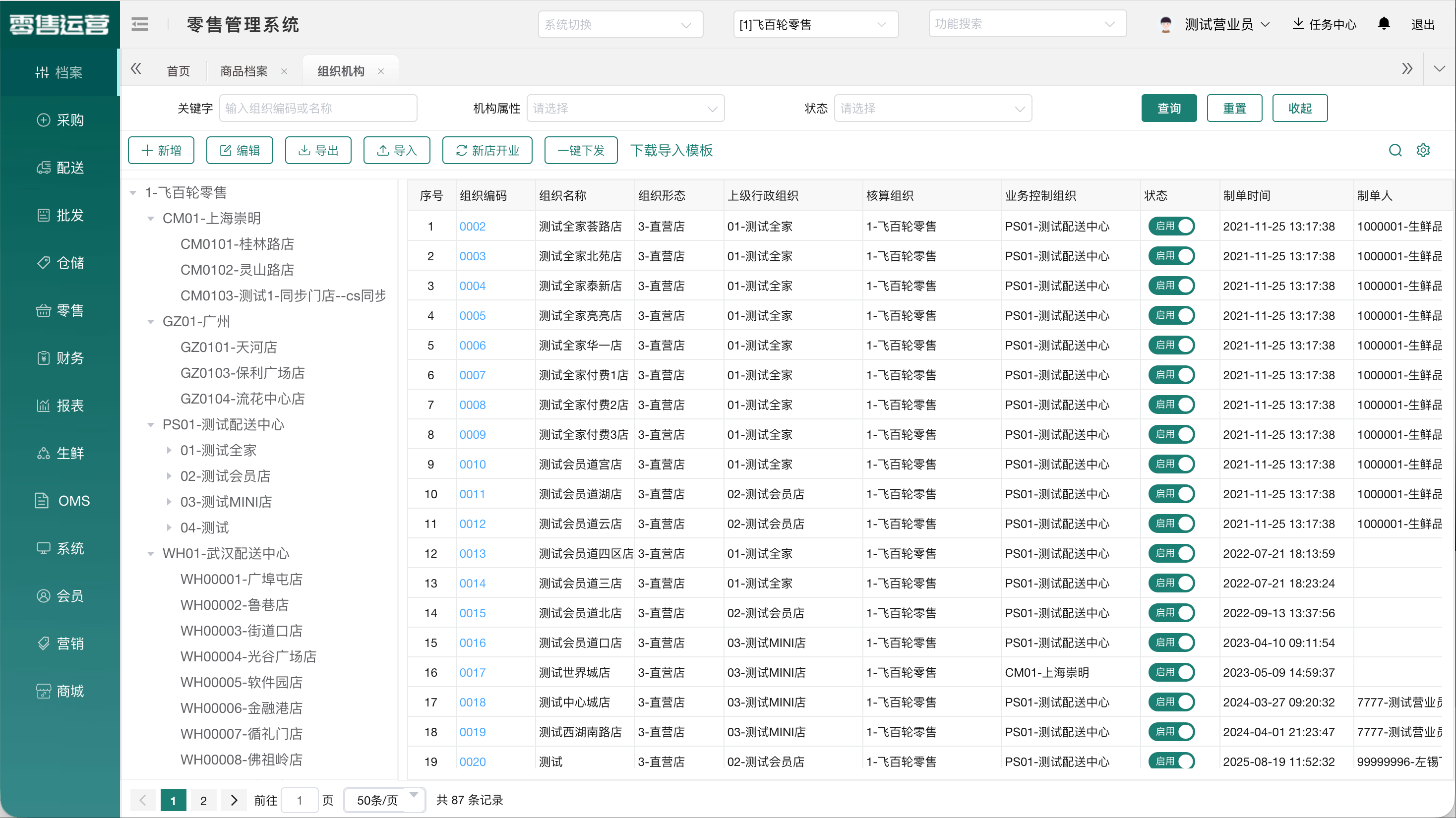
Task: Switch to the 财务 module
Action: [60, 357]
